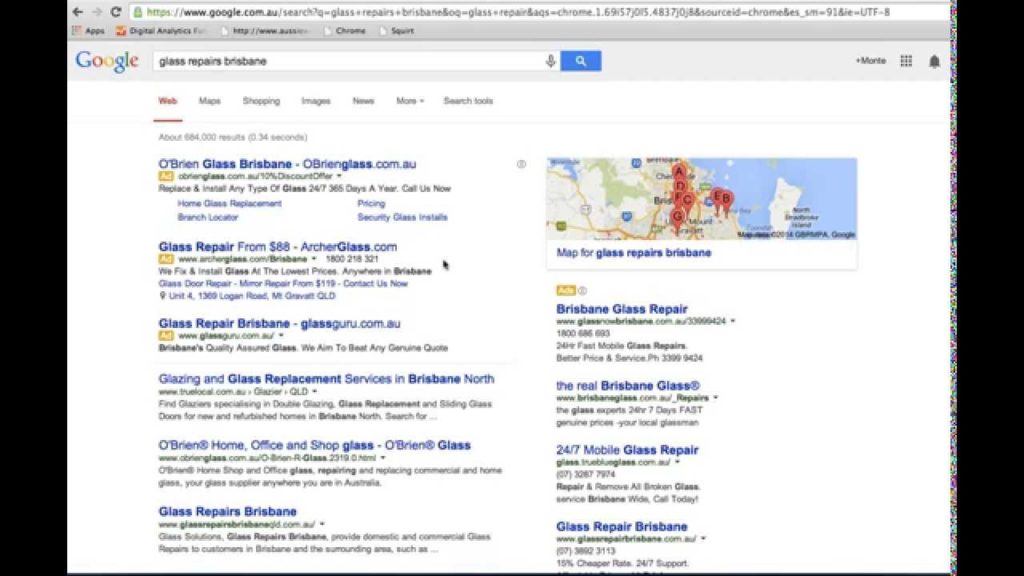Open the real Brisbane Glass sidebar ad

click(x=628, y=386)
